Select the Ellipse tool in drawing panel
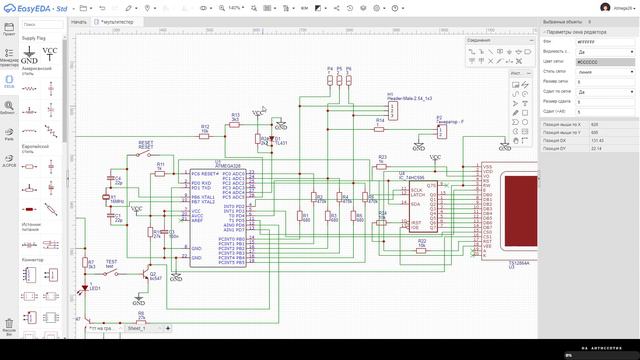The width and height of the screenshot is (640, 360). [x=525, y=122]
